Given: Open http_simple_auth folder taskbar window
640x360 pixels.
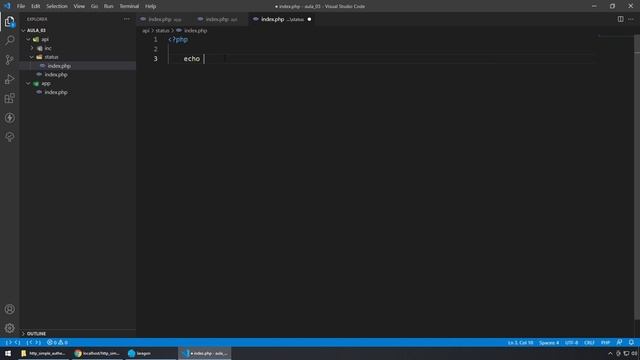Looking at the screenshot, I should (x=44, y=353).
